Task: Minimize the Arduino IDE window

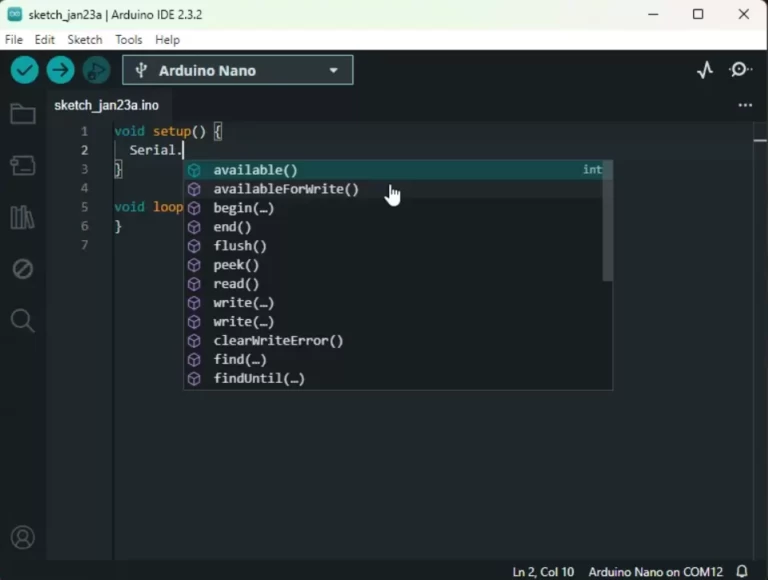Action: click(x=653, y=14)
